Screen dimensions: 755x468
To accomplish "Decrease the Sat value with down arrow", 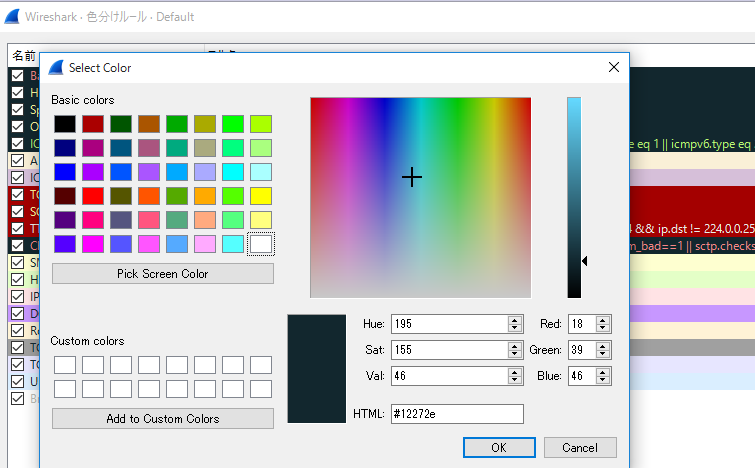I will [515, 354].
